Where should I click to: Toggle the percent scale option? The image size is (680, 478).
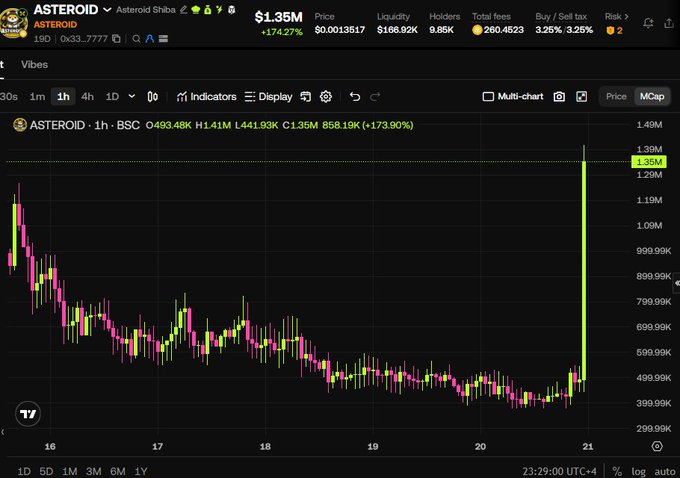point(617,471)
